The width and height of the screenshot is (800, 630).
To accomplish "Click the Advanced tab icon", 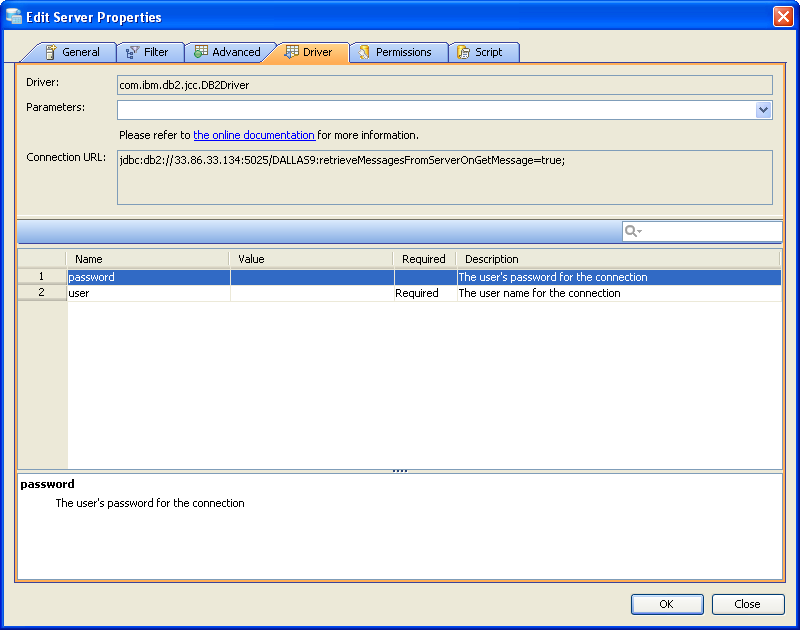I will coord(201,52).
